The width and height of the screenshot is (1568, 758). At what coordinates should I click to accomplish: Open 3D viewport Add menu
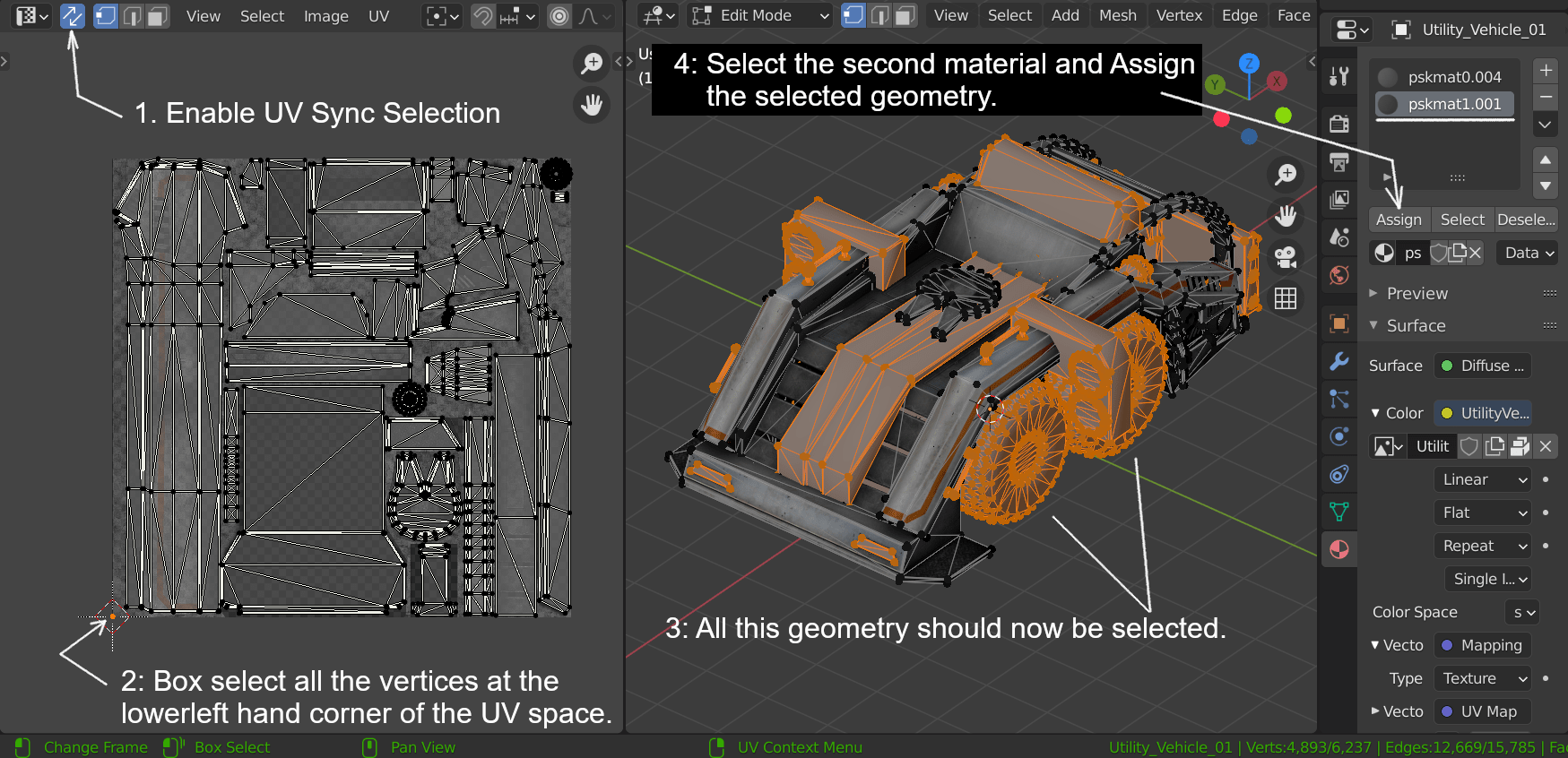[x=1065, y=15]
